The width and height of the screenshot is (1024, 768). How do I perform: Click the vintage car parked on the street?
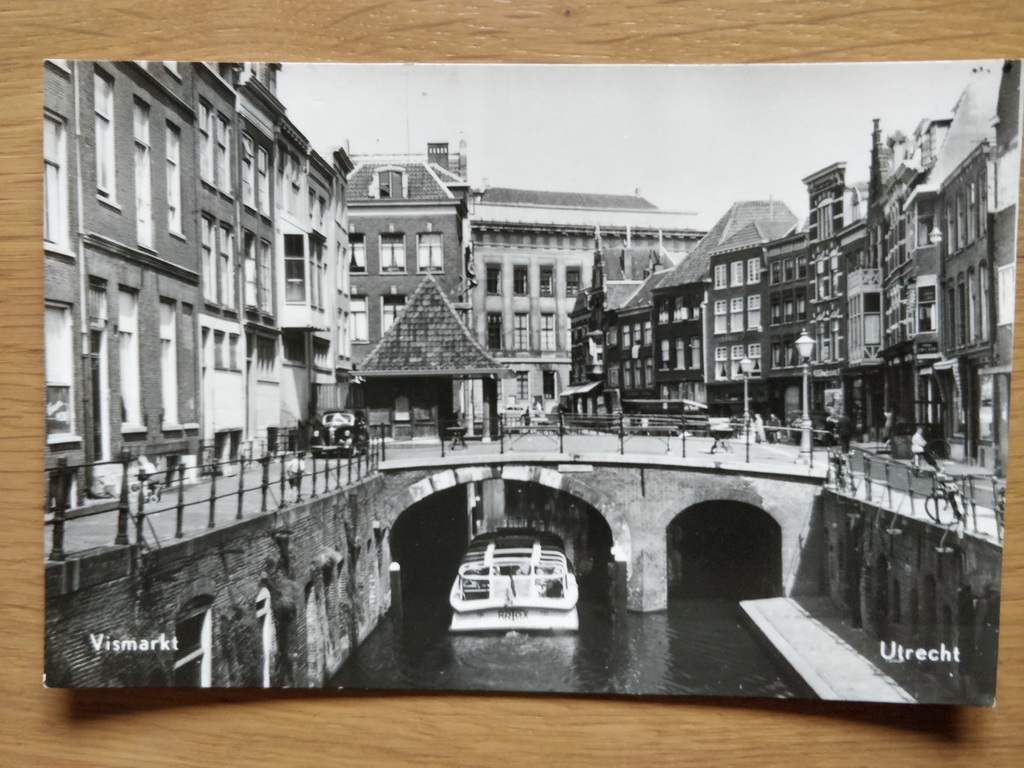338,433
